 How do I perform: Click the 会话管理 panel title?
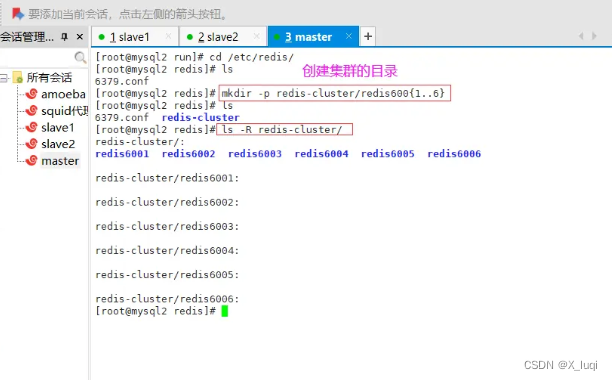(27, 37)
